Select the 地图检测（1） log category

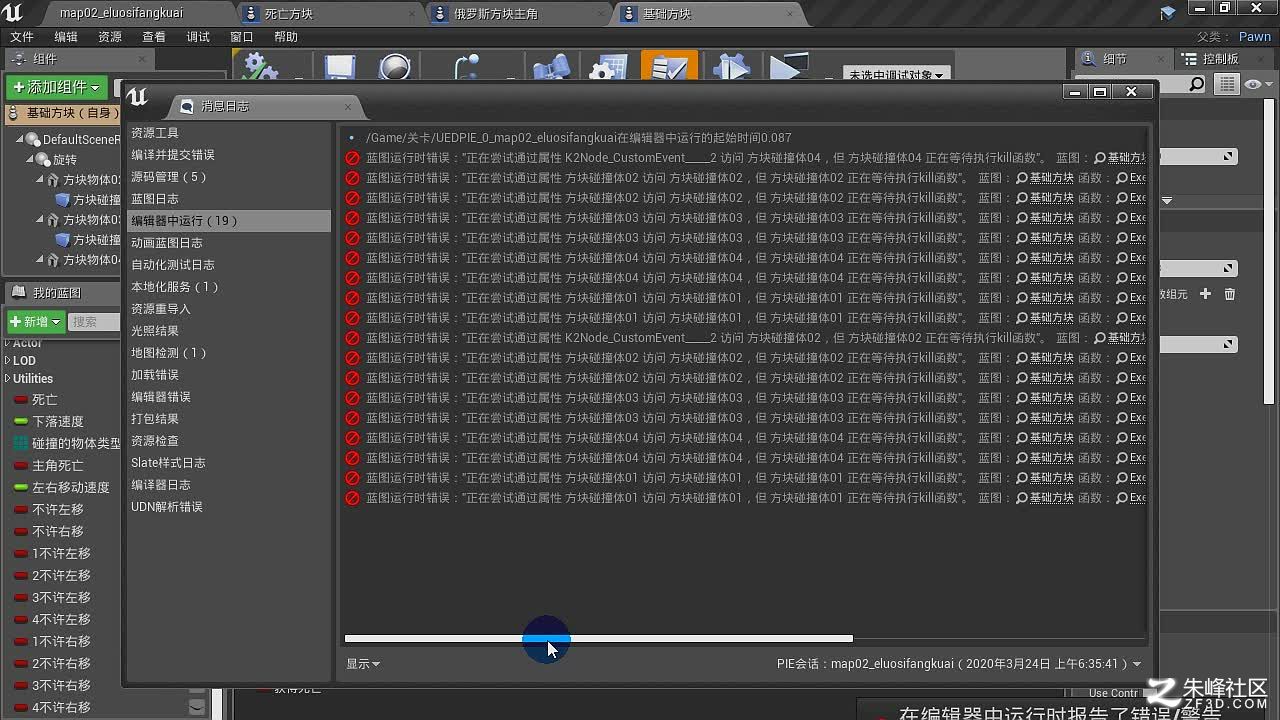click(x=229, y=353)
